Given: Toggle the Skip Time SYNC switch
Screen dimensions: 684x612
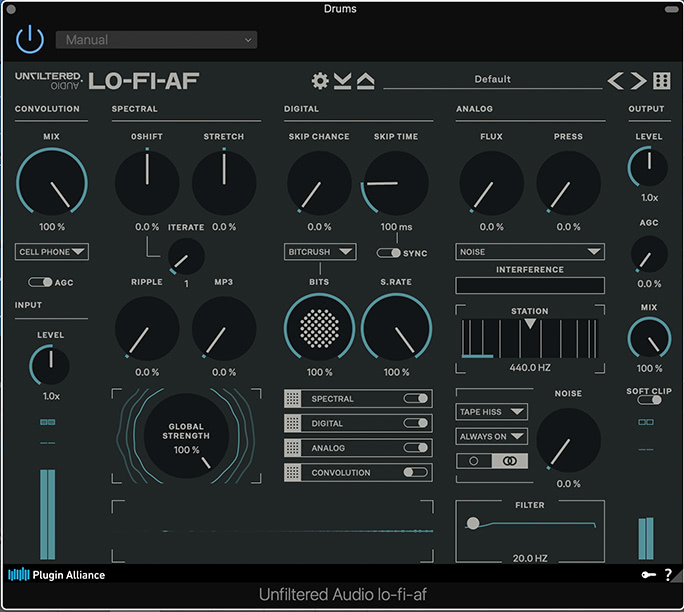Looking at the screenshot, I should [388, 253].
